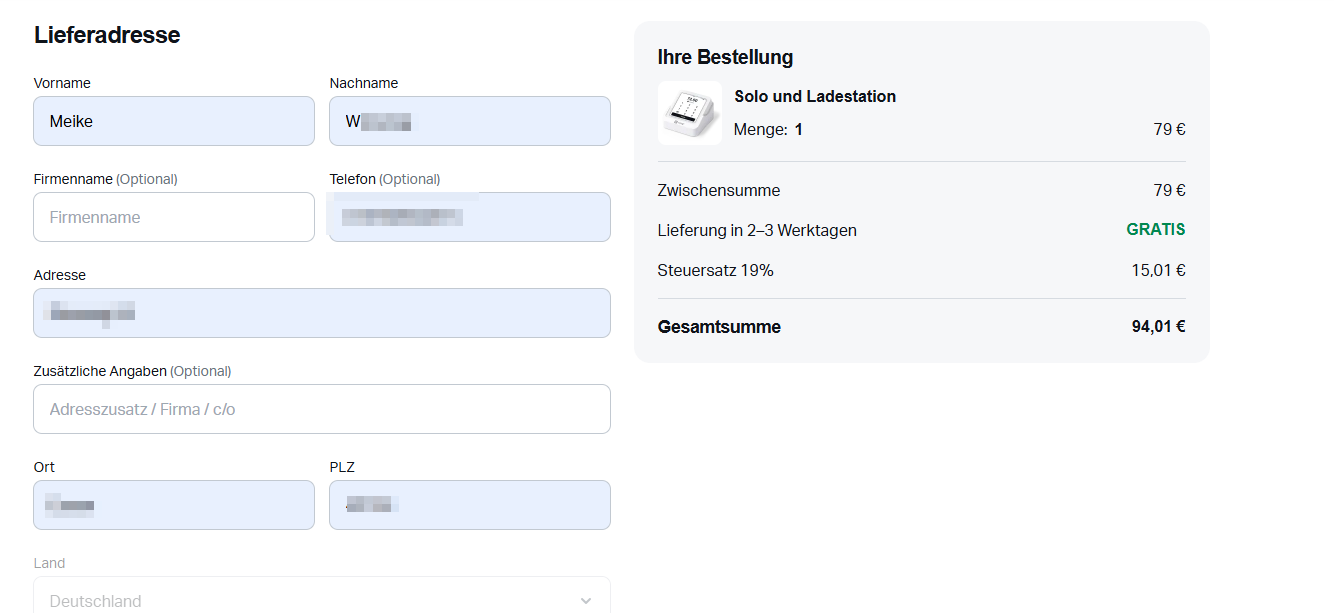
Task: Expand the Land dropdown chevron
Action: pyautogui.click(x=586, y=601)
